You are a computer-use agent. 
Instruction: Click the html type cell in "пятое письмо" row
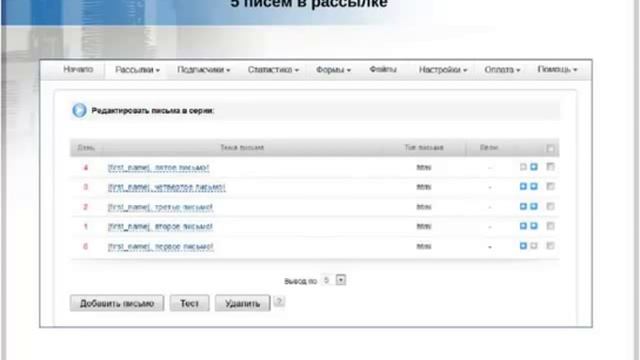click(424, 167)
